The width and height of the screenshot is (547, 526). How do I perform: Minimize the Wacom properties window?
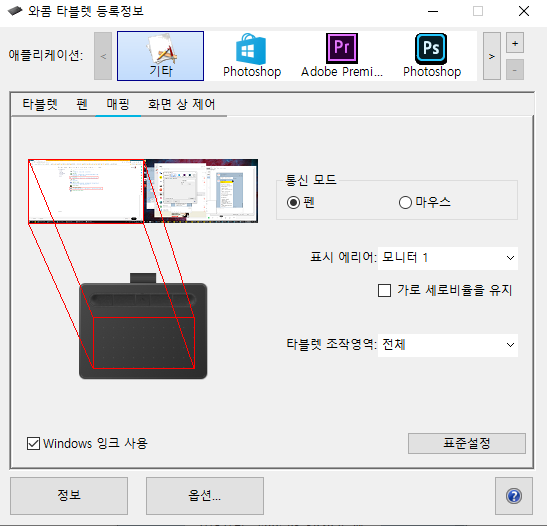tap(433, 11)
